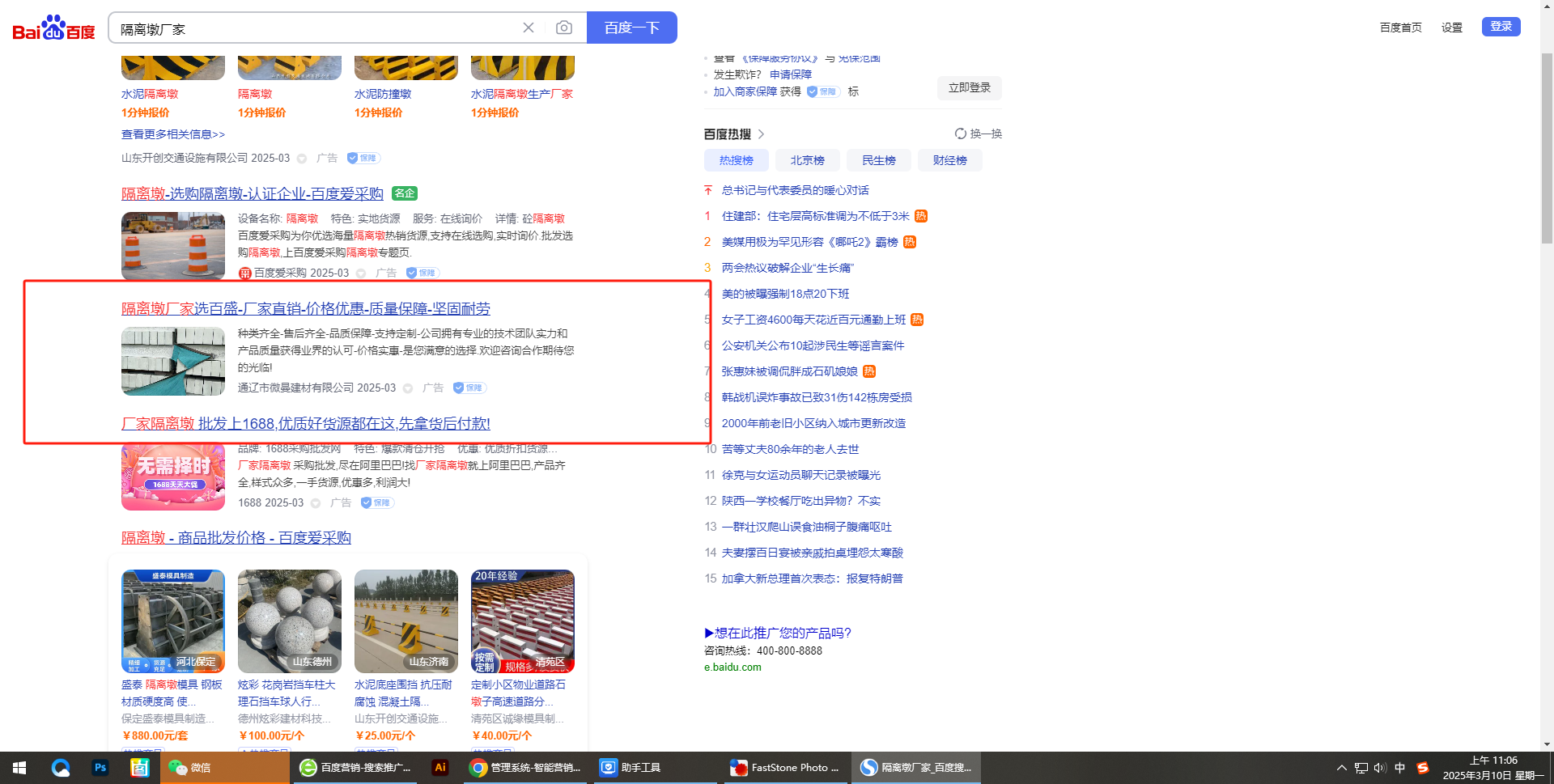Screen dimensions: 1554x784
Task: Open 想在此推广您的产品吗 link
Action: [778, 633]
